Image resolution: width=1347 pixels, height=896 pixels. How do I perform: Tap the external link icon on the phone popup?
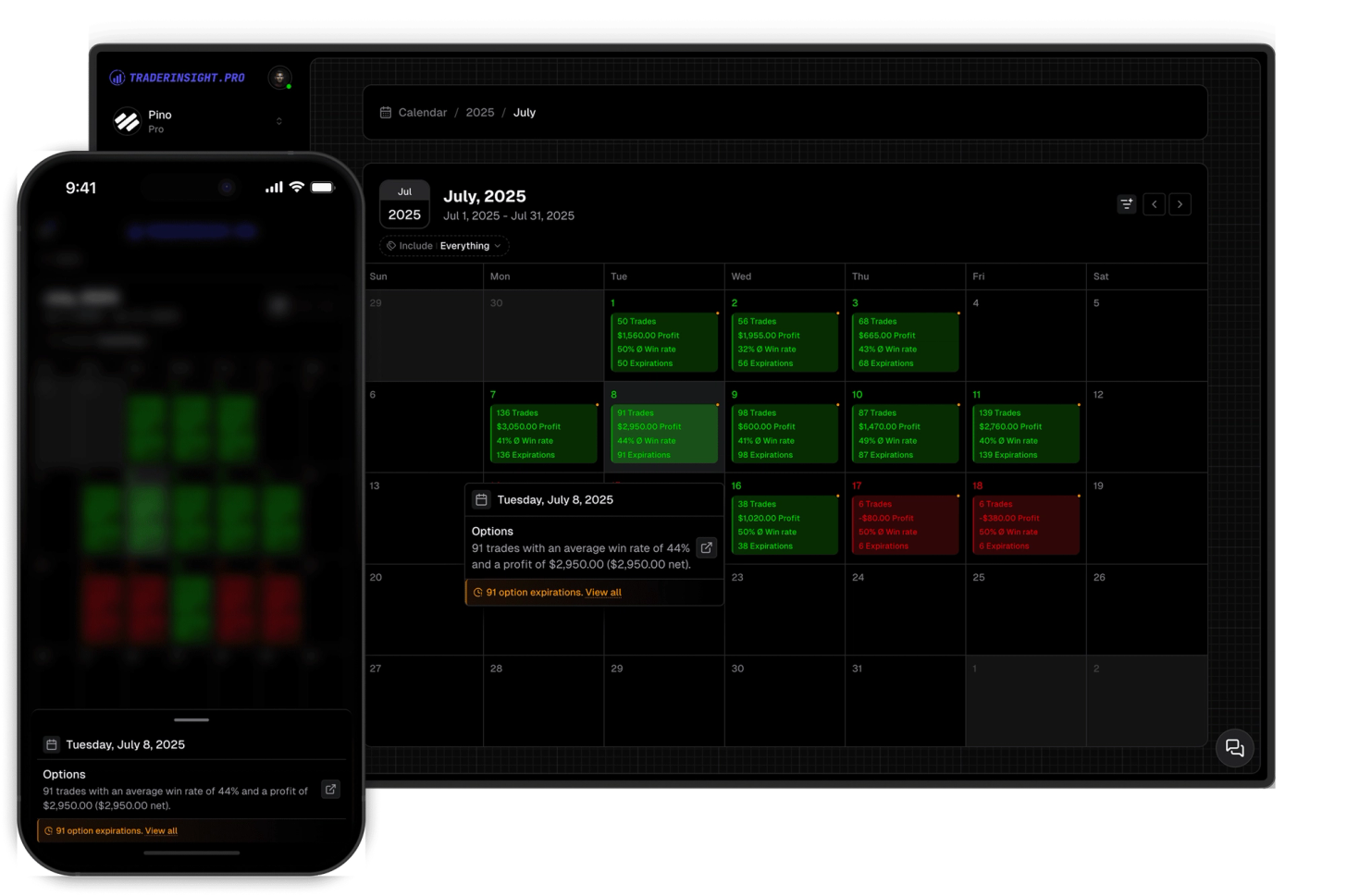pos(330,789)
